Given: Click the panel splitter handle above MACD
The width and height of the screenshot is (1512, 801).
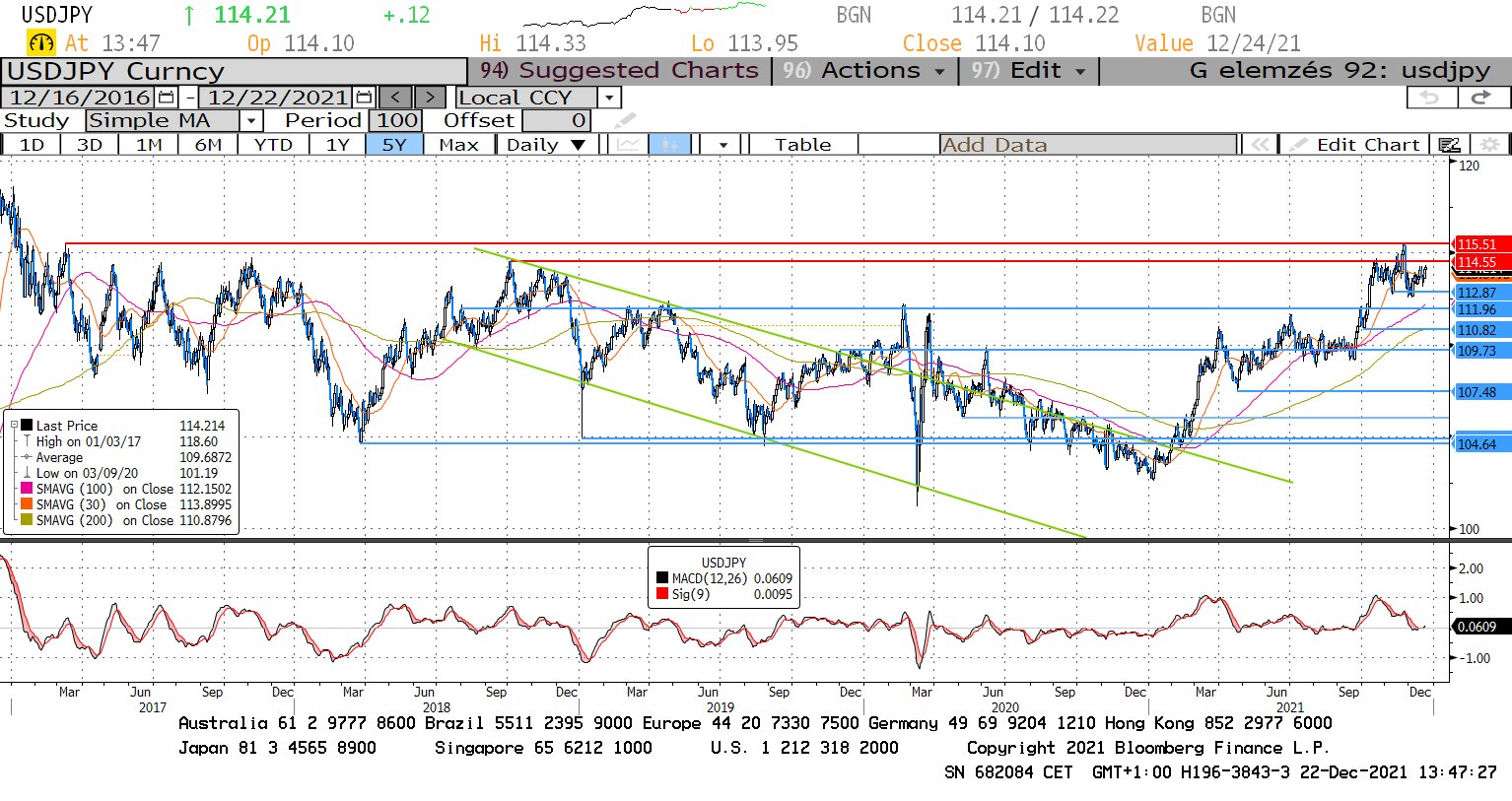Looking at the screenshot, I should tap(756, 540).
